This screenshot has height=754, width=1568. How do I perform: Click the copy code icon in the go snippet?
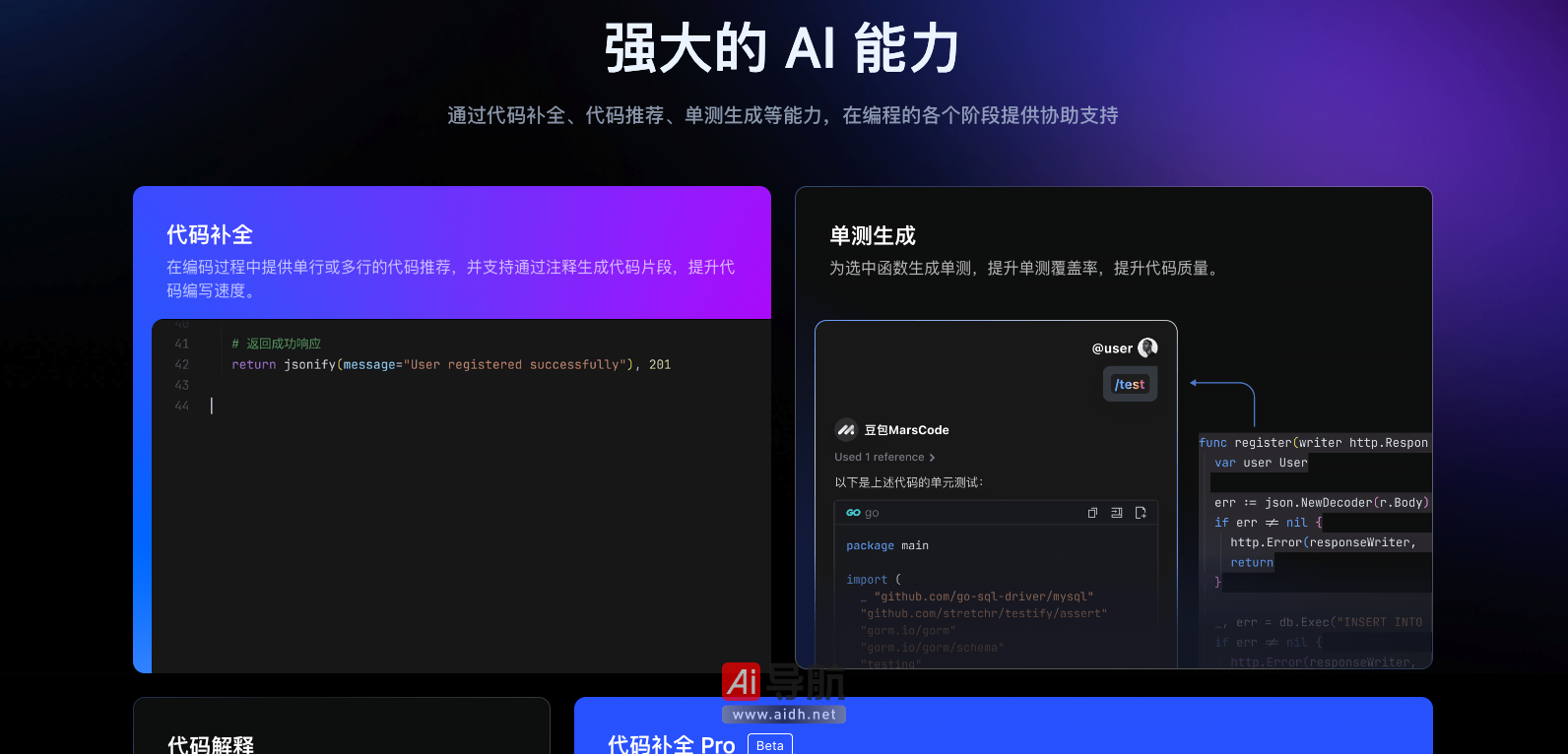tap(1092, 513)
